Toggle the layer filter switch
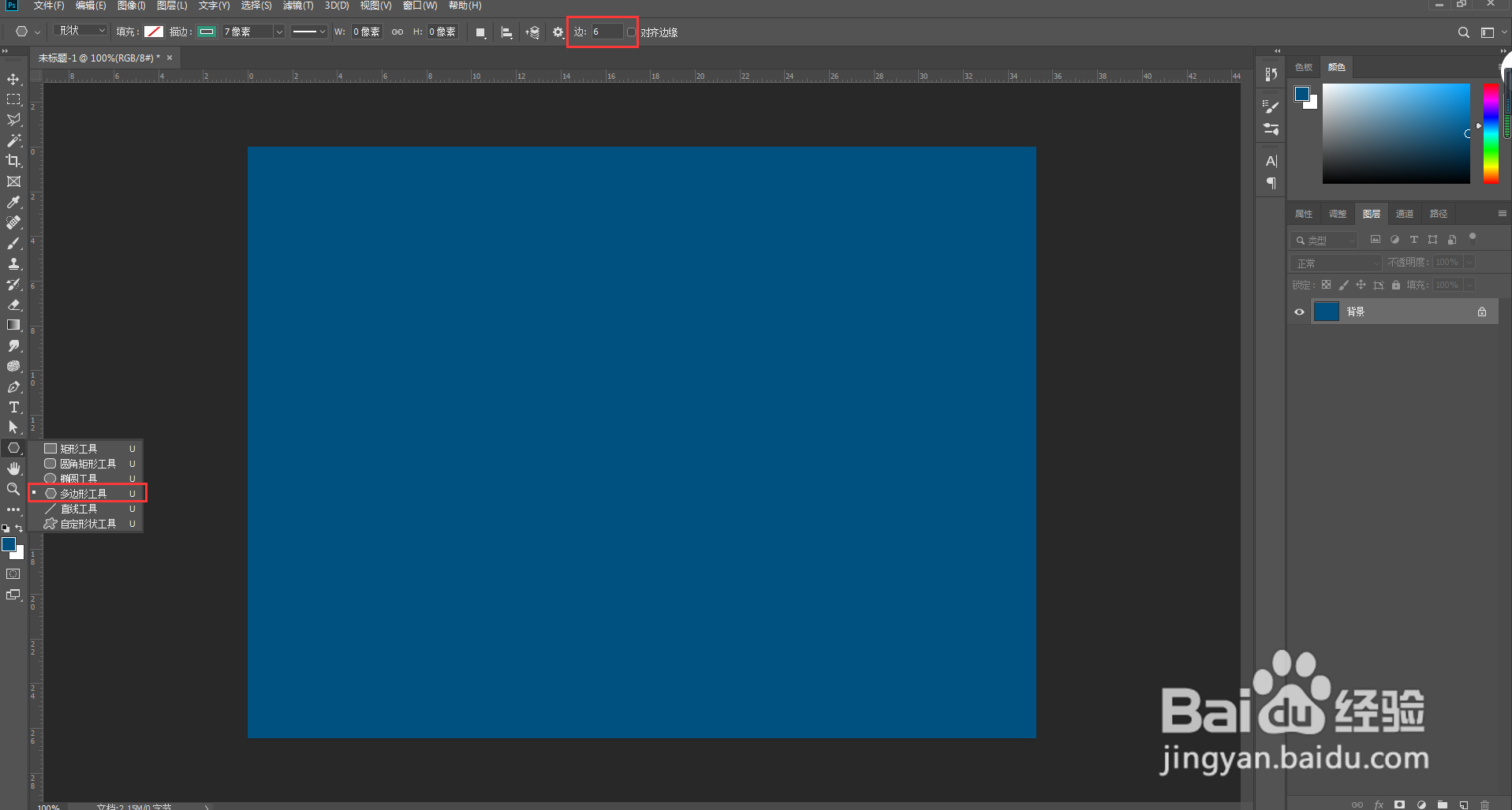 pos(1472,238)
